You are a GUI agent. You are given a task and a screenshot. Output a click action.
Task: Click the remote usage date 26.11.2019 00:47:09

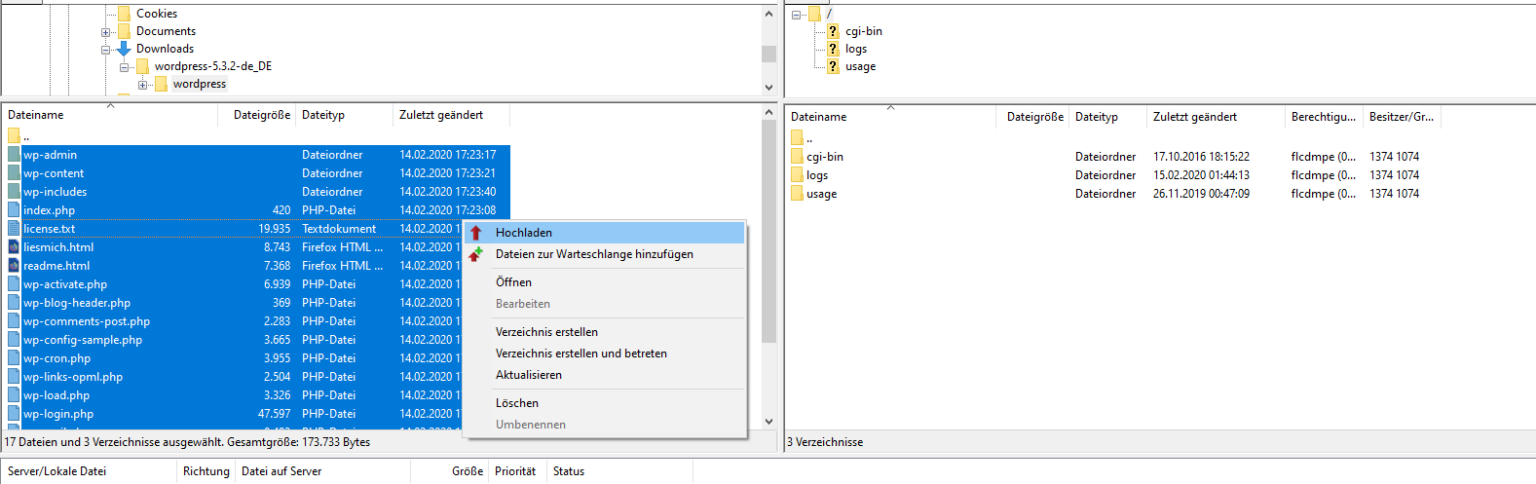(x=1201, y=194)
